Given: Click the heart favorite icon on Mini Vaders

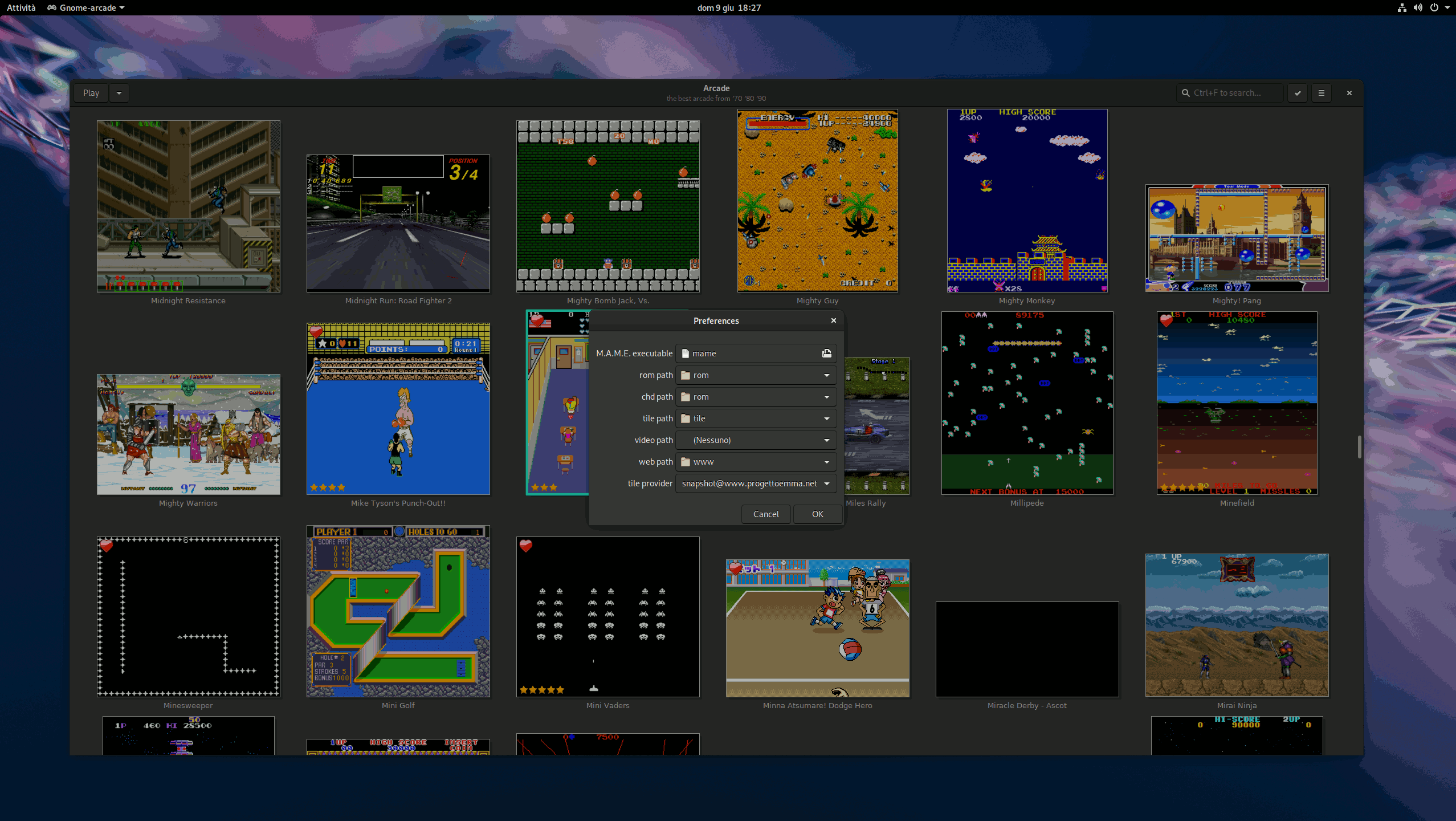Looking at the screenshot, I should (x=525, y=546).
